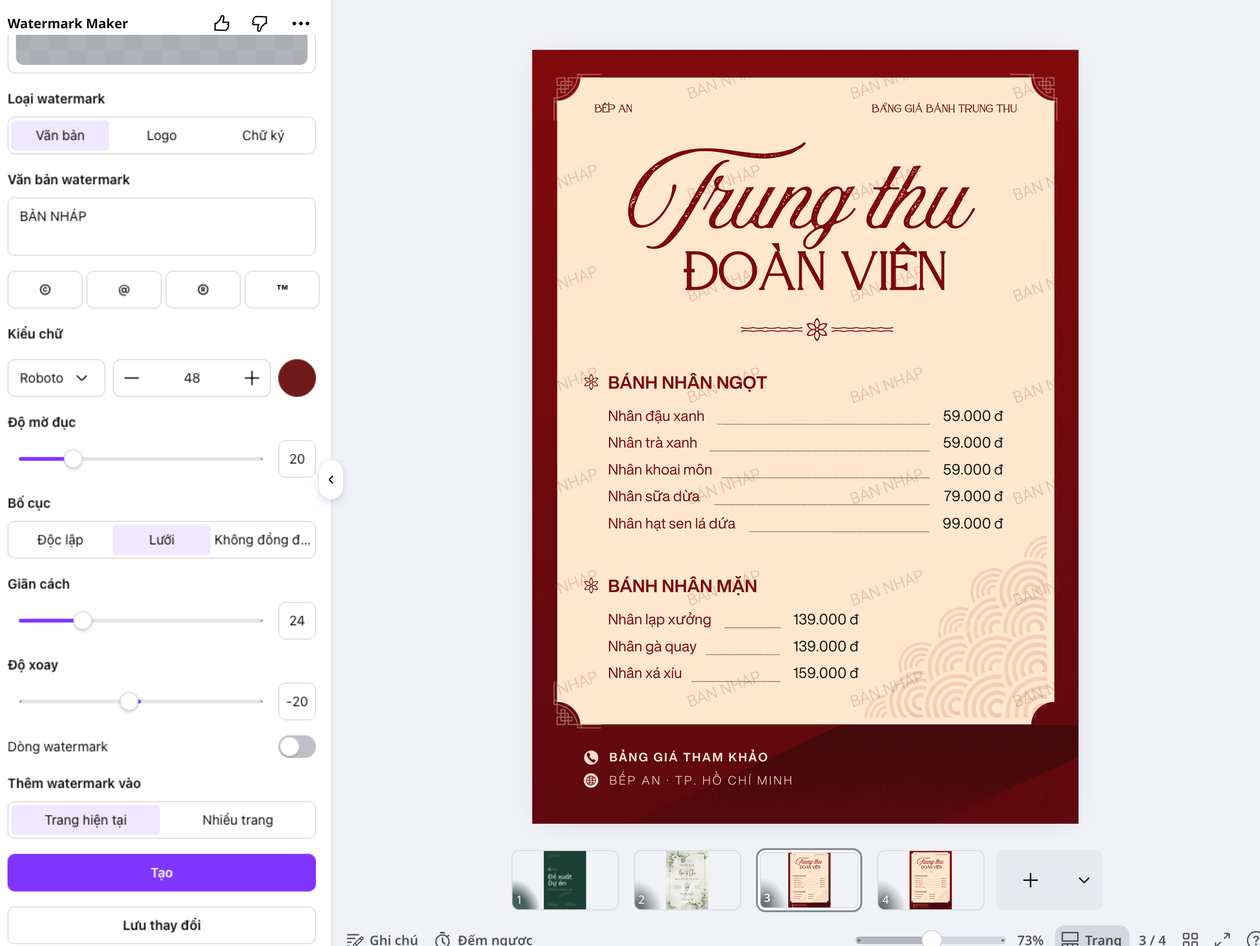Insert the registered ® symbol

(x=203, y=289)
